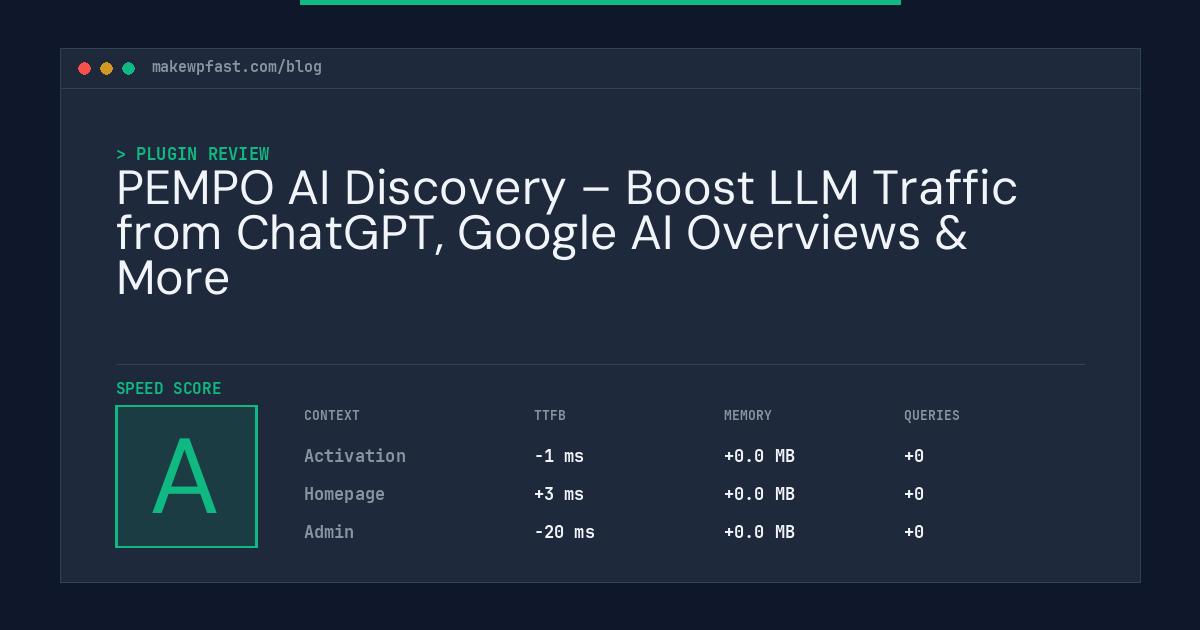The image size is (1200, 630).
Task: Click the red window dot
Action: (84, 68)
